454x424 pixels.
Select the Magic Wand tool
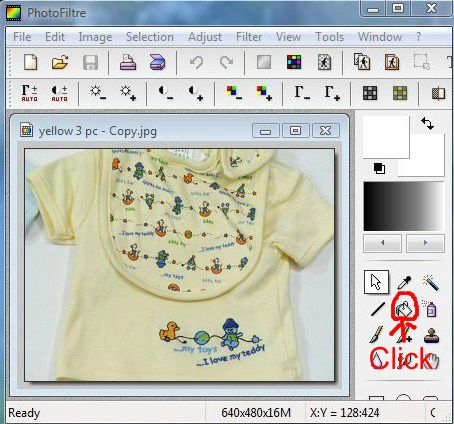431,282
